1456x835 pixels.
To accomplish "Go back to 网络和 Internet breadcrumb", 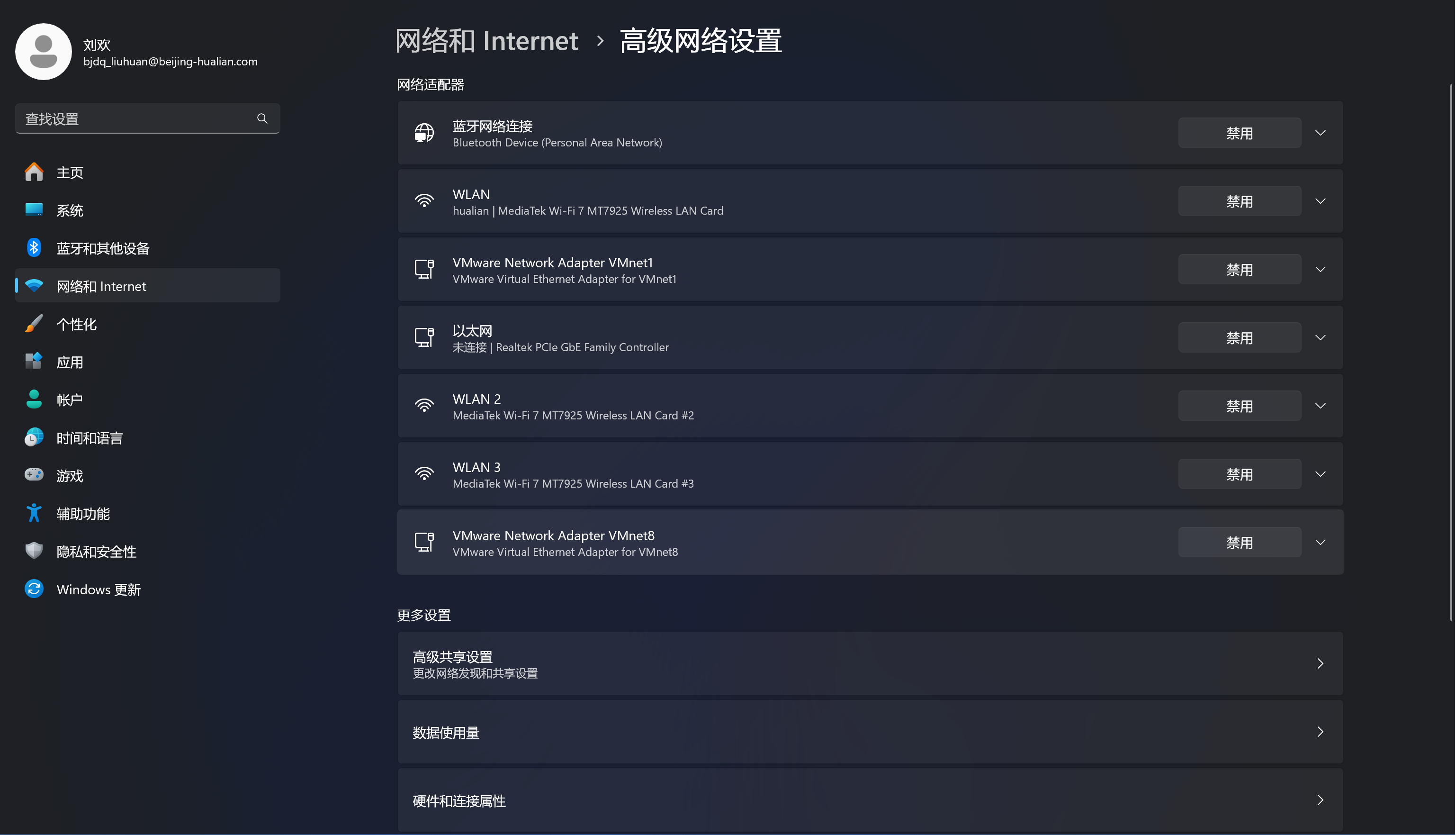I will pyautogui.click(x=486, y=41).
